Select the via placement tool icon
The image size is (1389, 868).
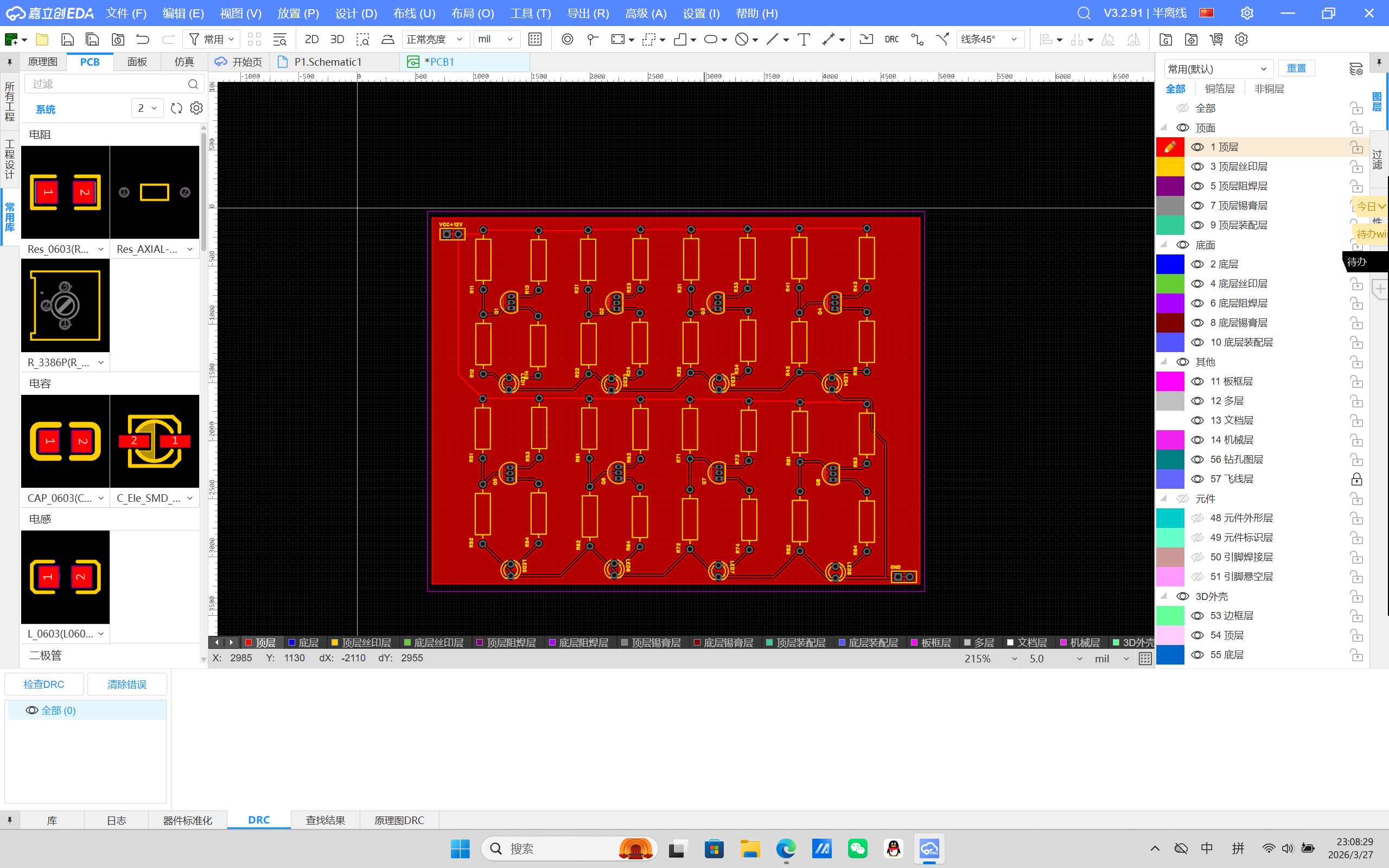567,39
